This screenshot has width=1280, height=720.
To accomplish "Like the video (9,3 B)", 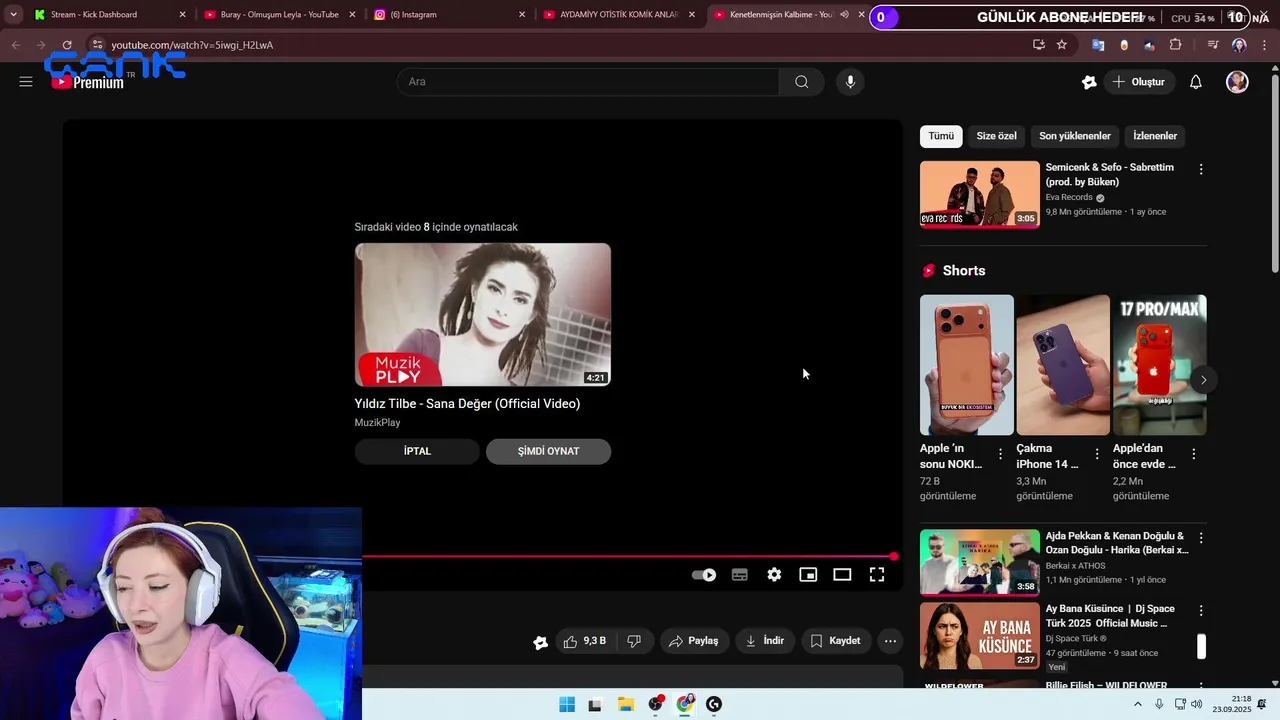I will (585, 641).
